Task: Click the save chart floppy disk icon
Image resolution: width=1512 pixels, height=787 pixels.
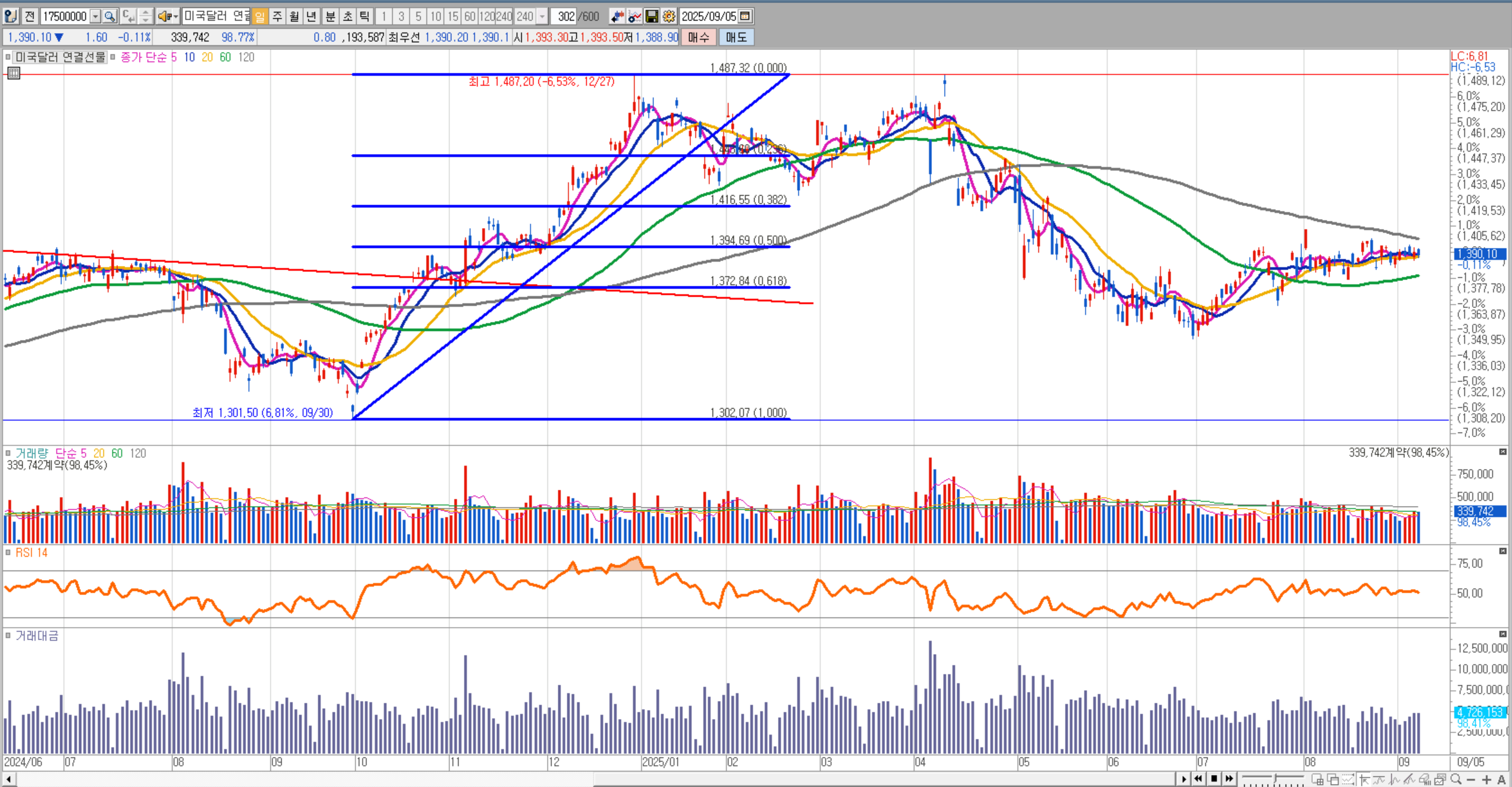Action: (652, 16)
